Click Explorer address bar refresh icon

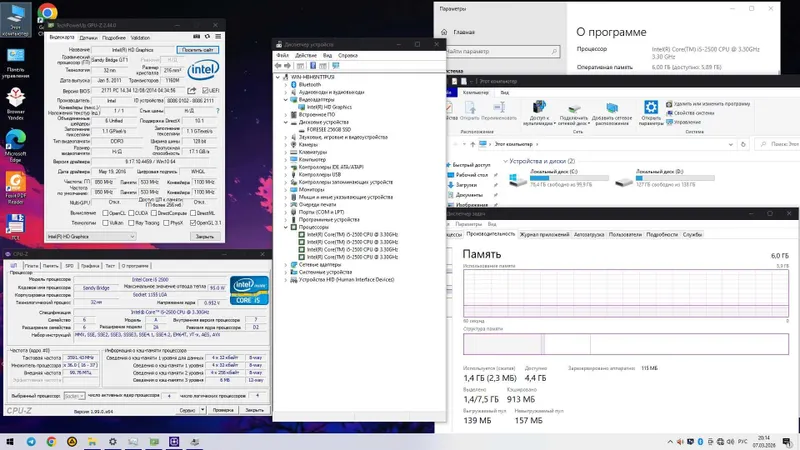click(743, 144)
